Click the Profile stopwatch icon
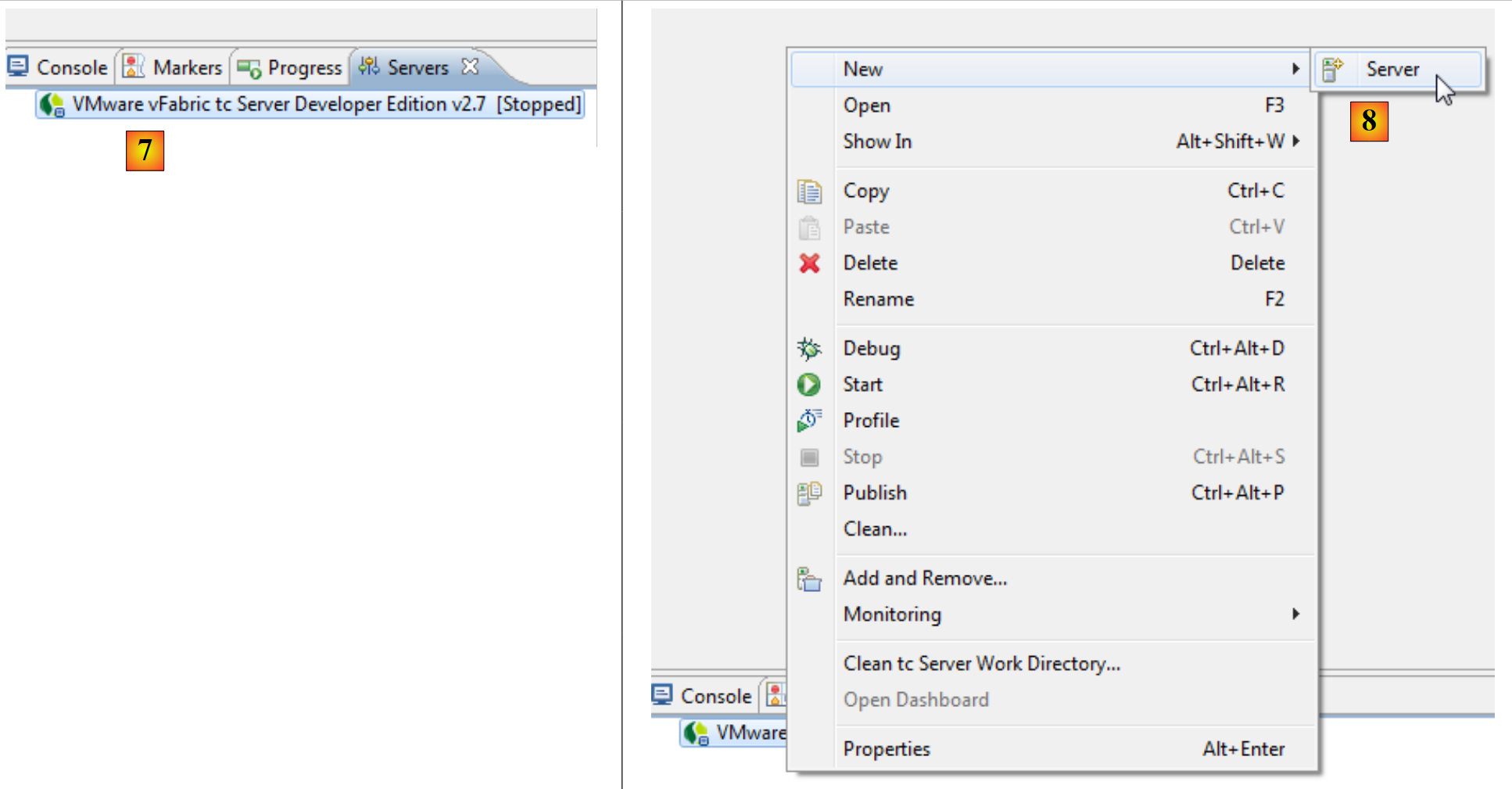 tap(809, 421)
